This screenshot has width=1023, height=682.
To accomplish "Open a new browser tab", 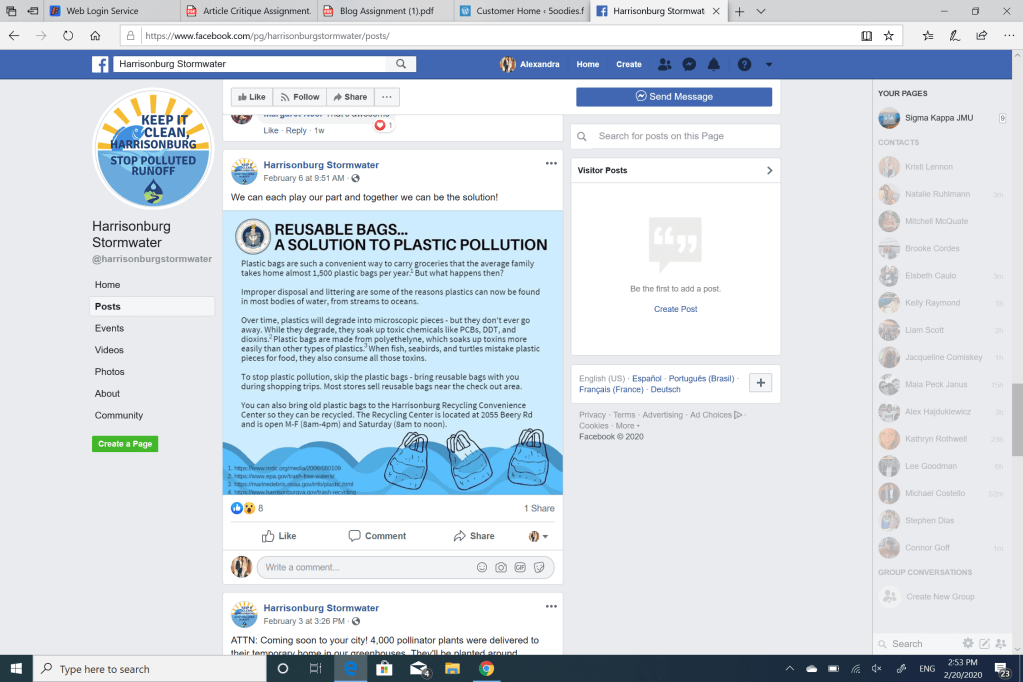I will 739,11.
